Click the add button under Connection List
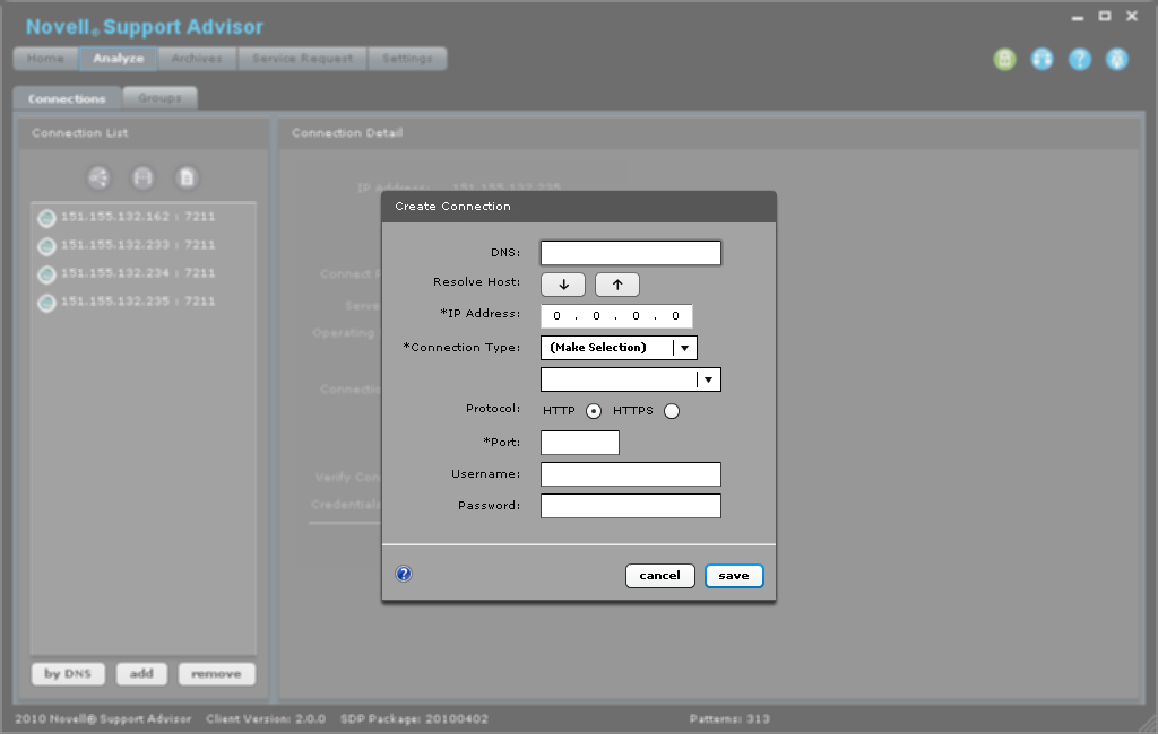 coord(141,674)
